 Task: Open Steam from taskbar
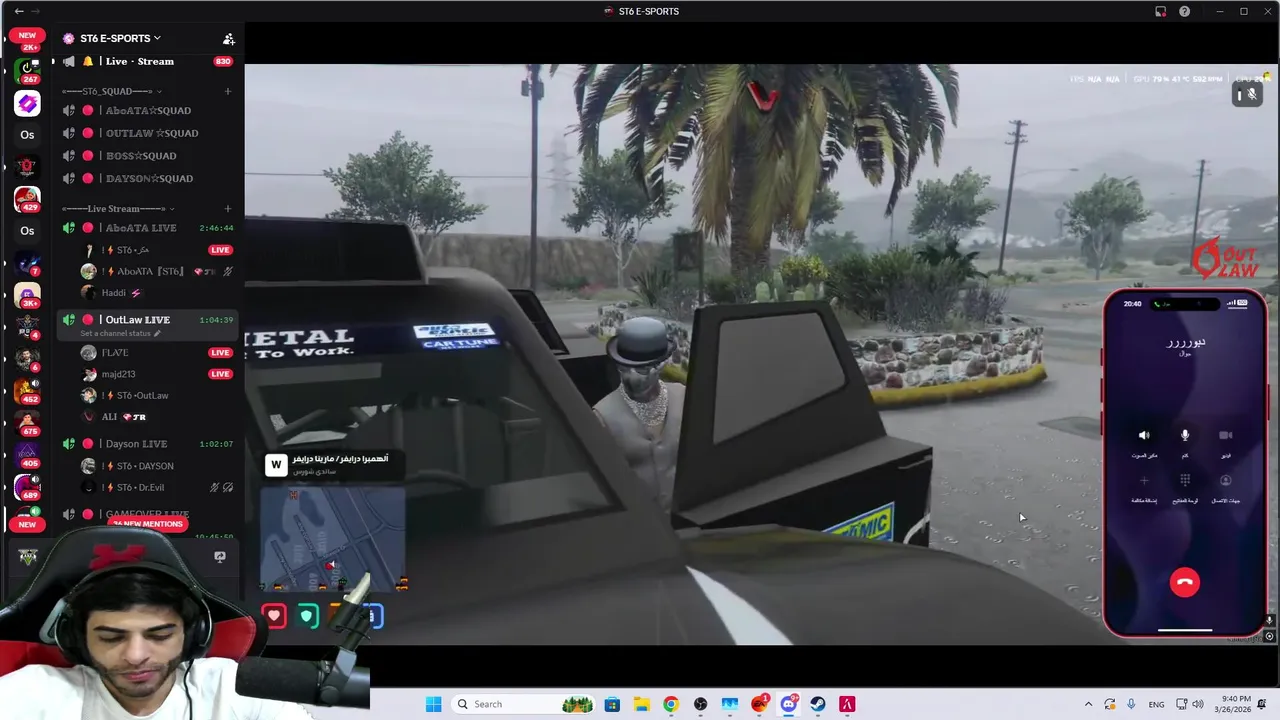pos(818,704)
